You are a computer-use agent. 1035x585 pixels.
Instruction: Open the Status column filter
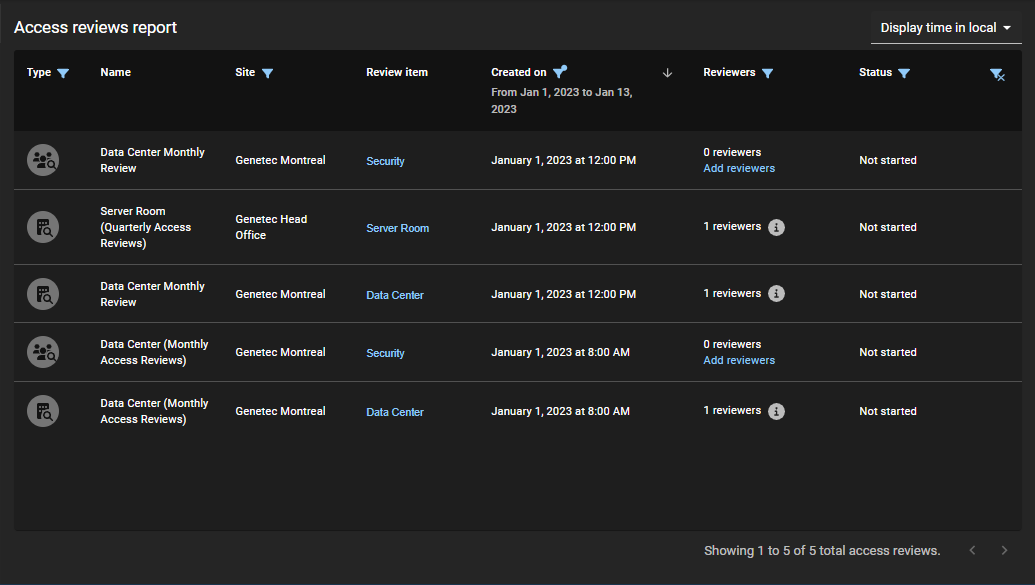[x=903, y=73]
